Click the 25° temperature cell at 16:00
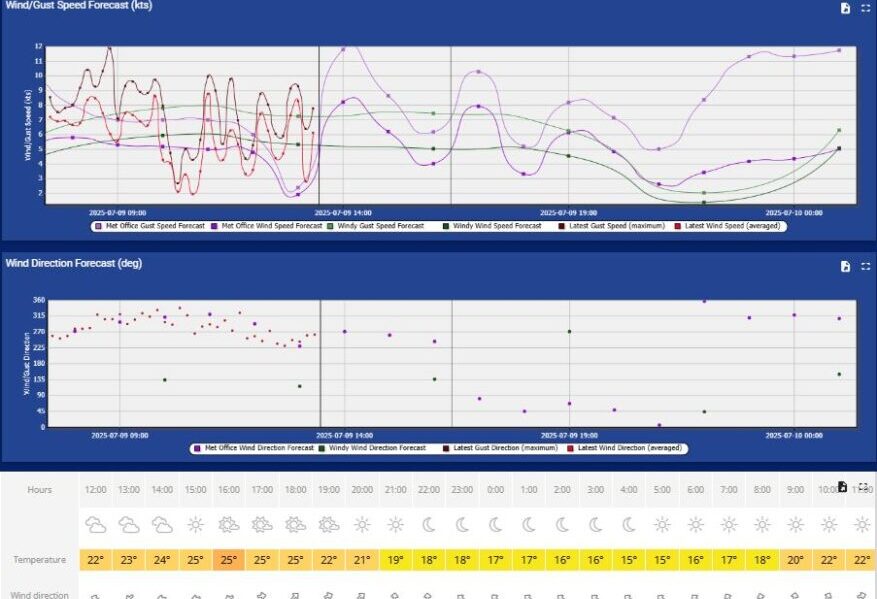The height and width of the screenshot is (599, 877). (x=228, y=560)
